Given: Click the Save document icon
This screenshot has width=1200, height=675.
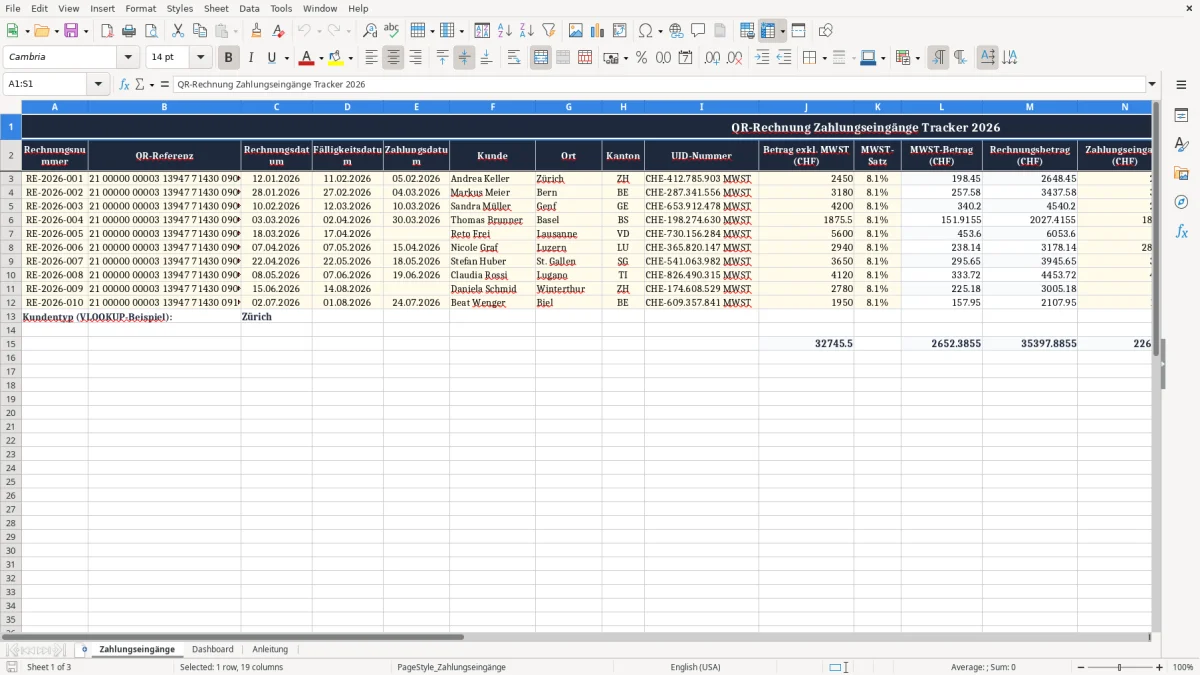Looking at the screenshot, I should pyautogui.click(x=71, y=31).
